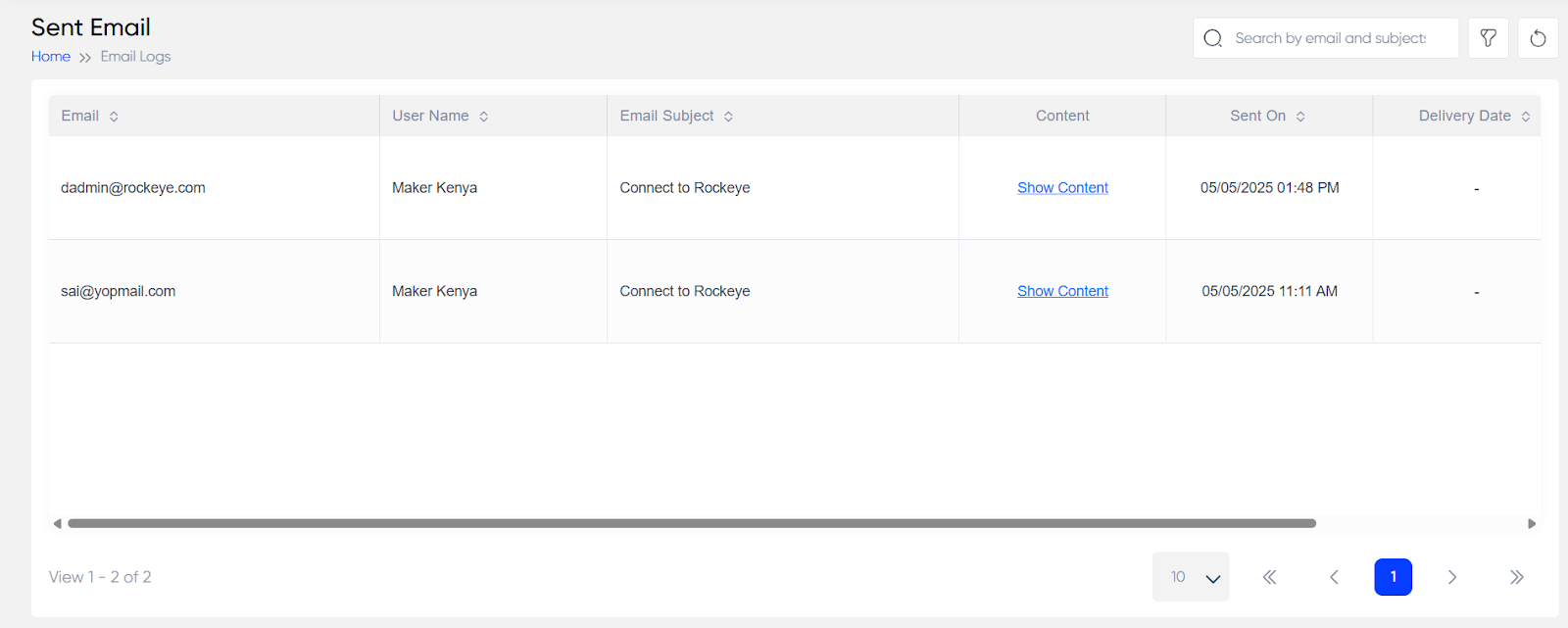Select Maker Kenya in sai@yopmail.com row
Screen dimensions: 1568x628
point(434,291)
